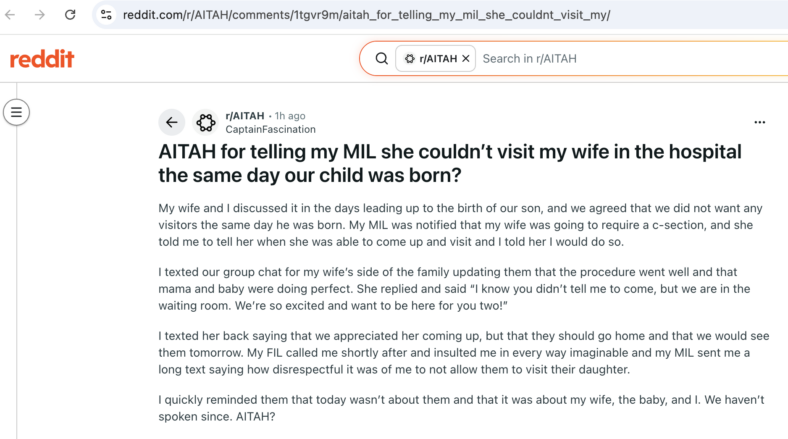
Task: Open site information icon in address bar
Action: (106, 15)
